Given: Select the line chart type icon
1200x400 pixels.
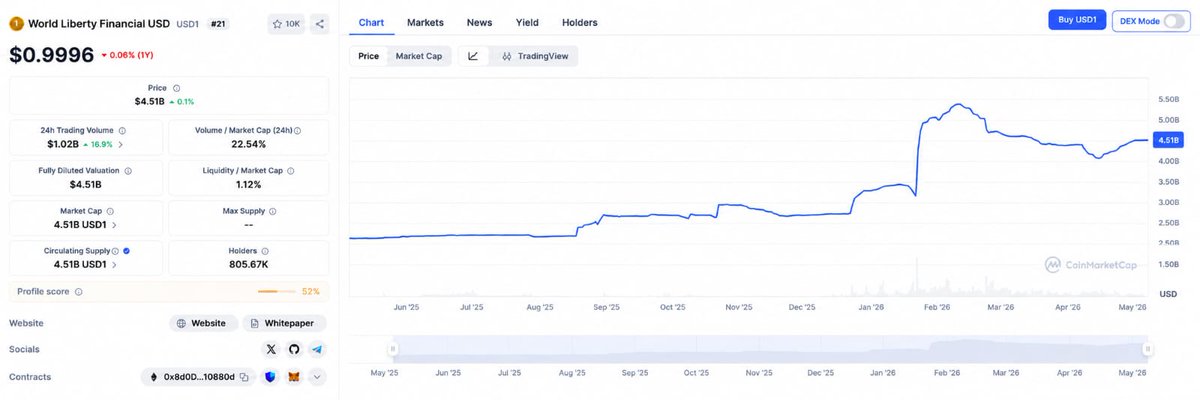Looking at the screenshot, I should [x=473, y=56].
